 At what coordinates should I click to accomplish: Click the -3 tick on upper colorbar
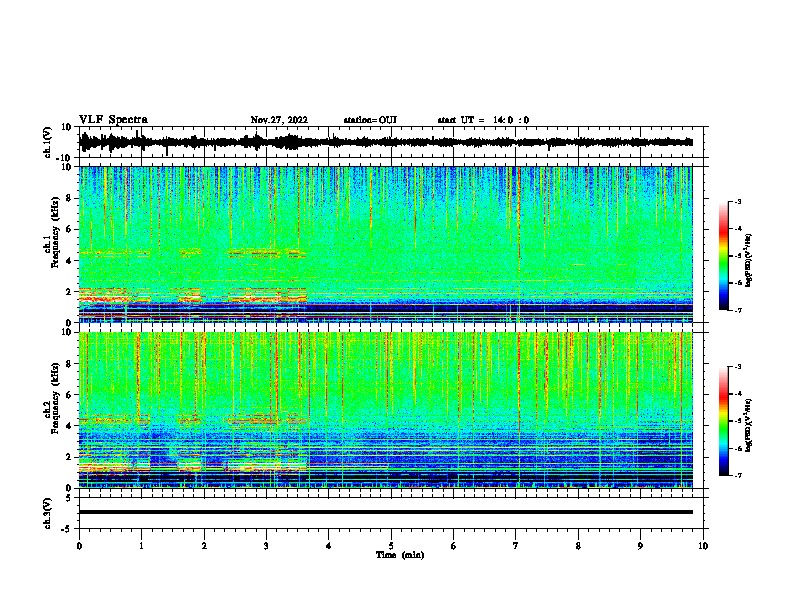pyautogui.click(x=737, y=201)
